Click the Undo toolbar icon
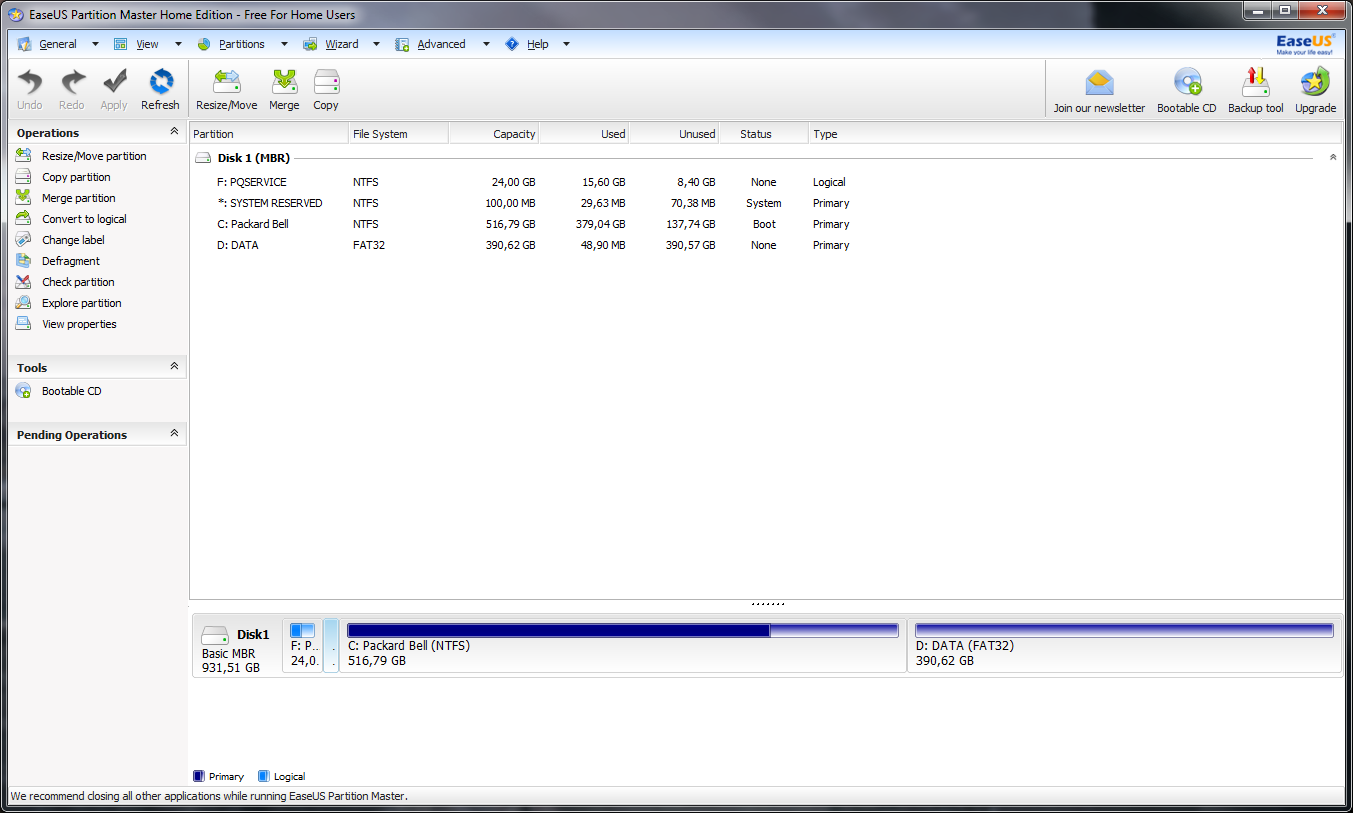 point(30,82)
